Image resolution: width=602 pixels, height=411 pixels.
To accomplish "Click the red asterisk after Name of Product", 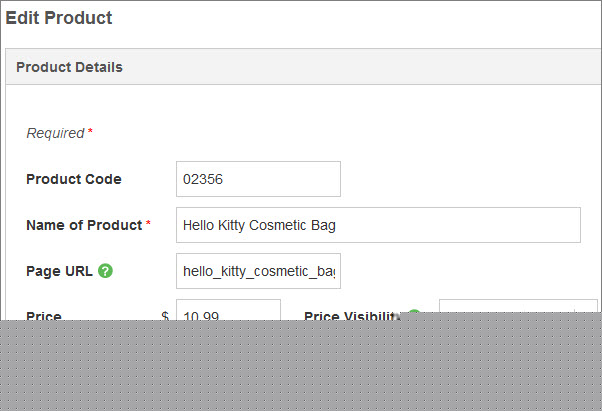I will (148, 223).
